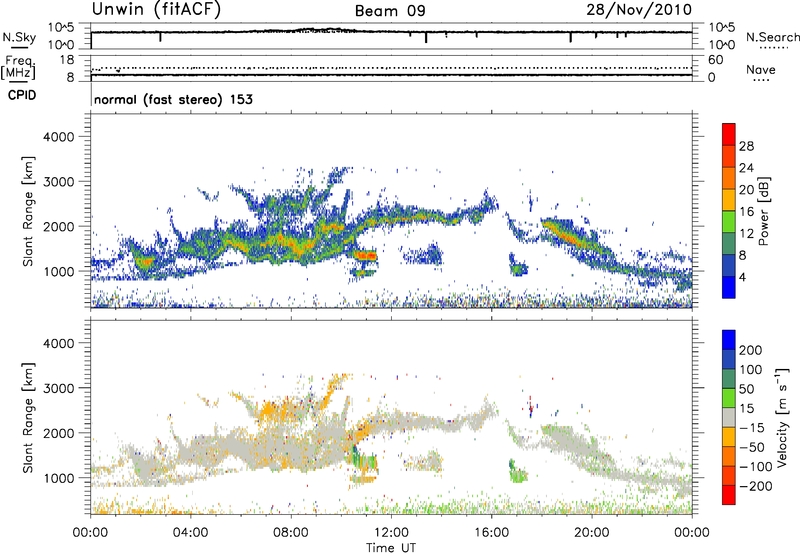Click the green velocity patch near 17:00
This screenshot has width=800, height=554.
[x=518, y=473]
